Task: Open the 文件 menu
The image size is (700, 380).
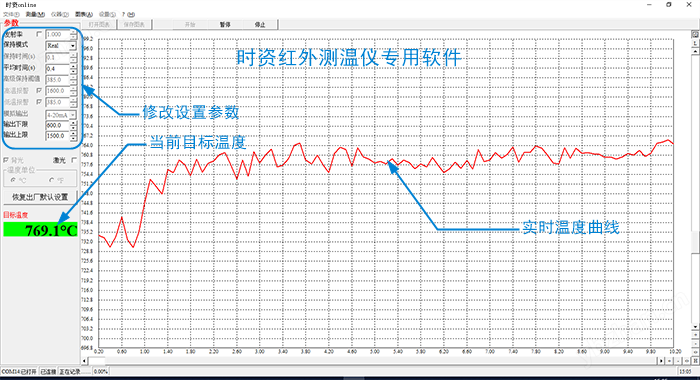Action: [11, 14]
